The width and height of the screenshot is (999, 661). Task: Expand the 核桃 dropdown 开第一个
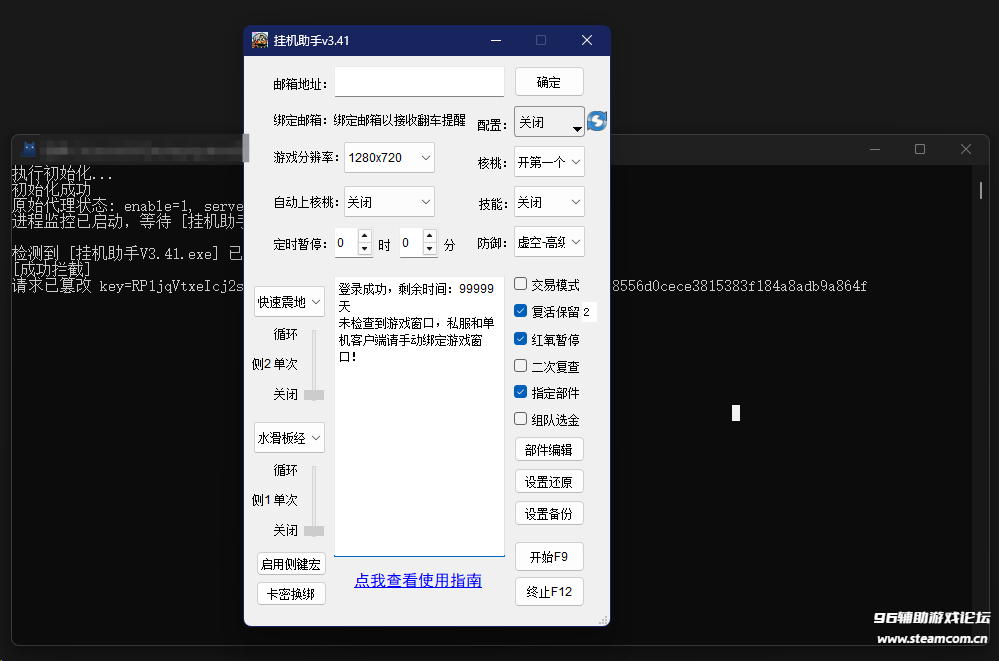click(549, 162)
